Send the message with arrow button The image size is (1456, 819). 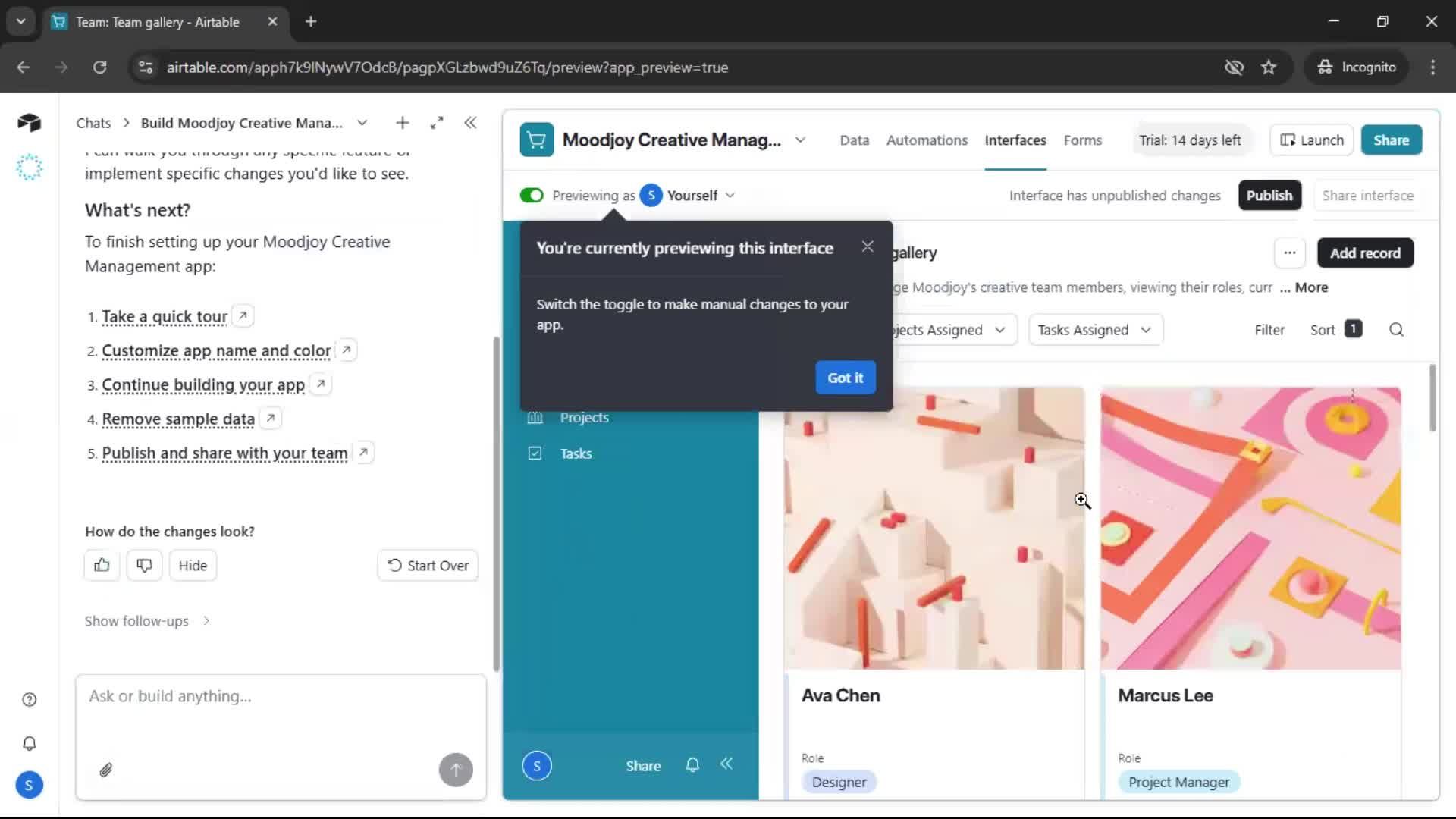tap(456, 770)
